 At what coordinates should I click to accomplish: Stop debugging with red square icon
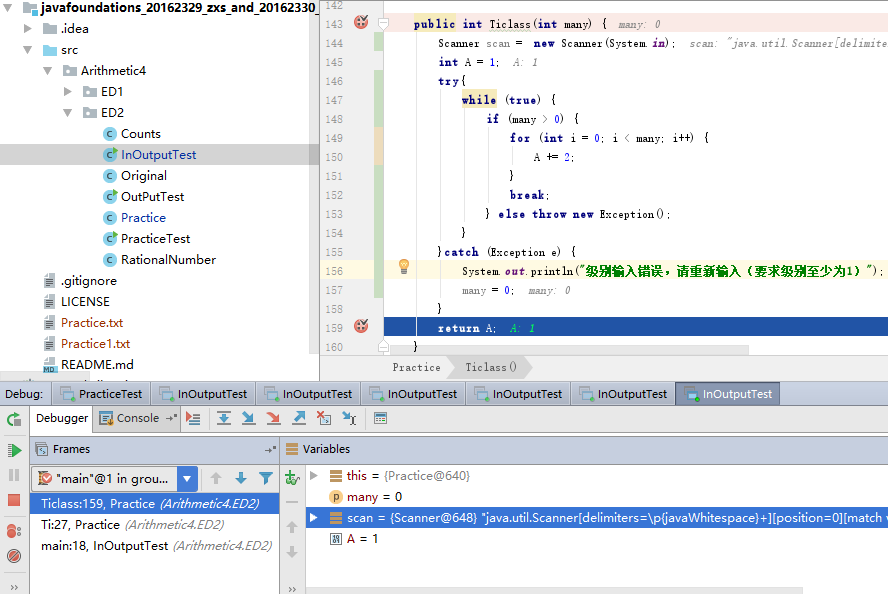click(x=14, y=500)
